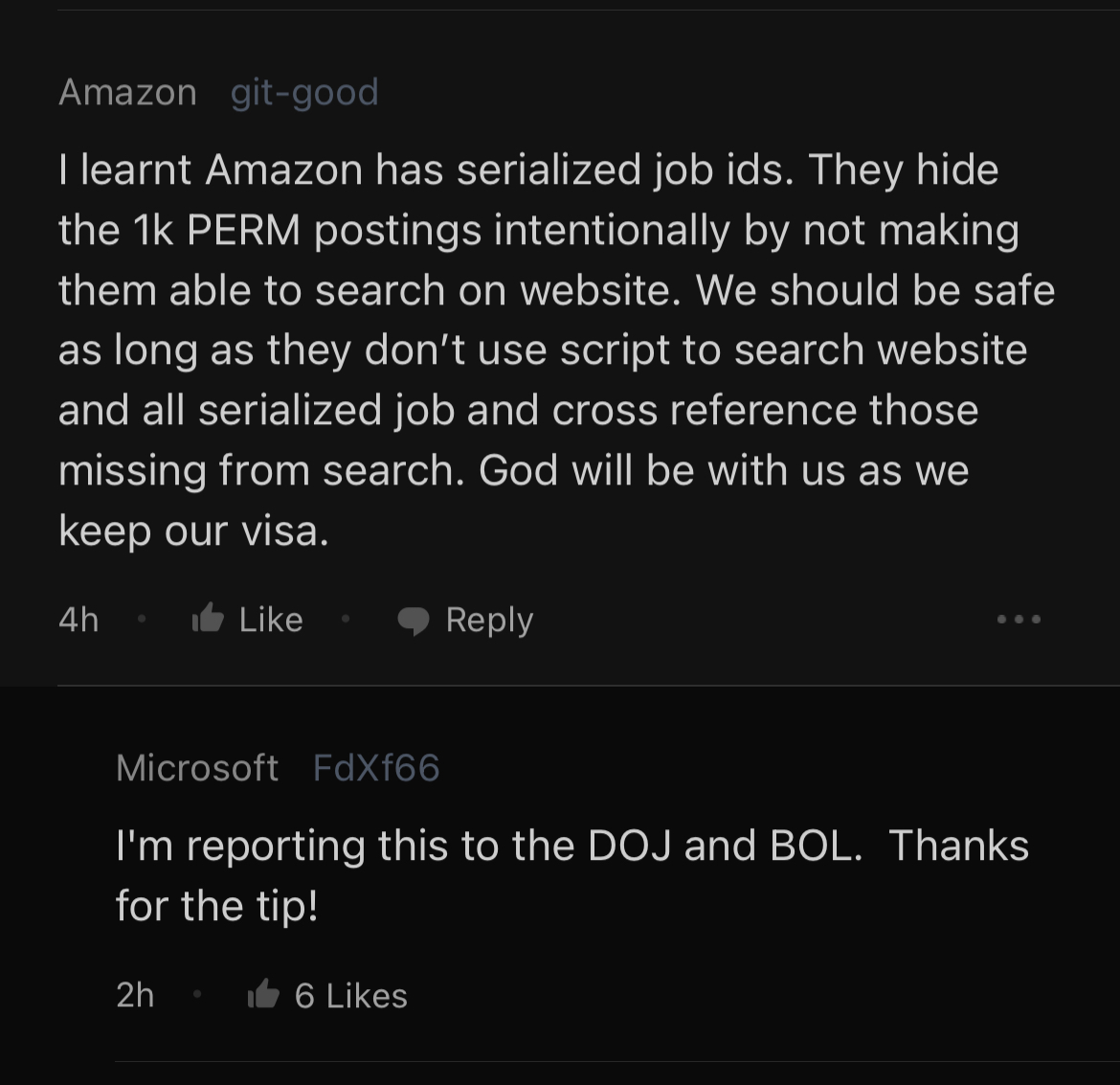Click the "Reply" text button
Image resolution: width=1120 pixels, height=1085 pixels.
pos(489,620)
